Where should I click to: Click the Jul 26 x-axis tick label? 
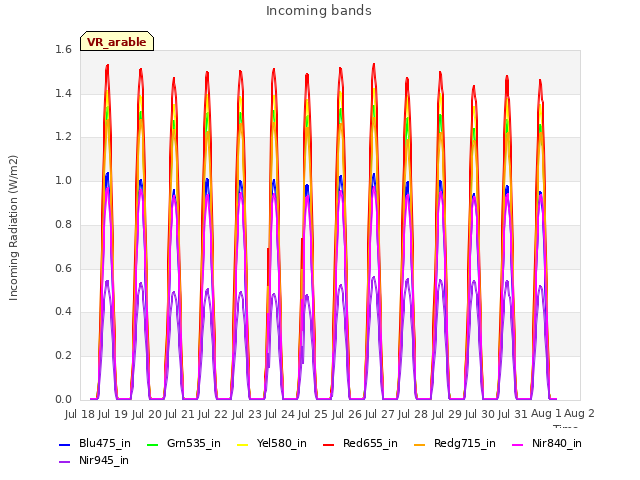click(346, 414)
